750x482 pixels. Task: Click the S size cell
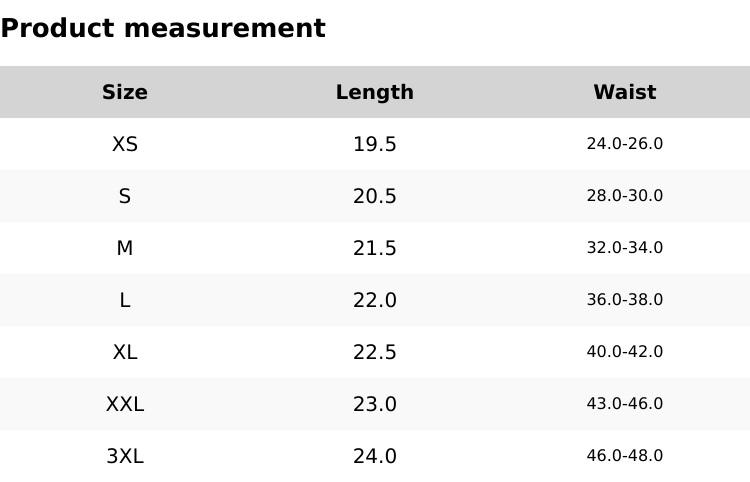click(x=125, y=196)
